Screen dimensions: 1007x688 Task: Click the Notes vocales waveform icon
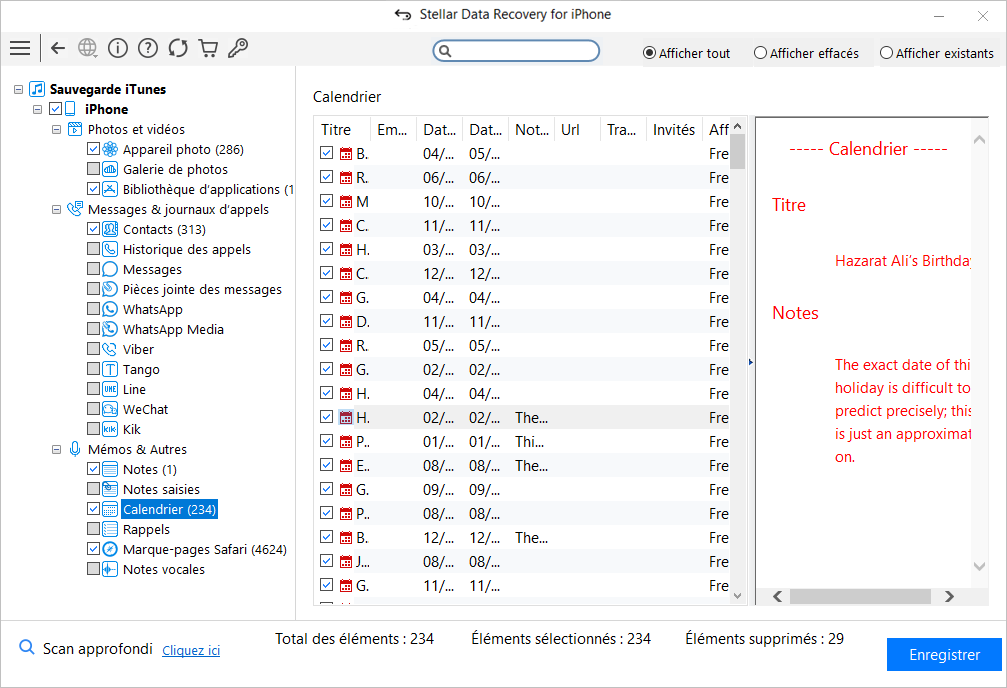click(x=110, y=569)
